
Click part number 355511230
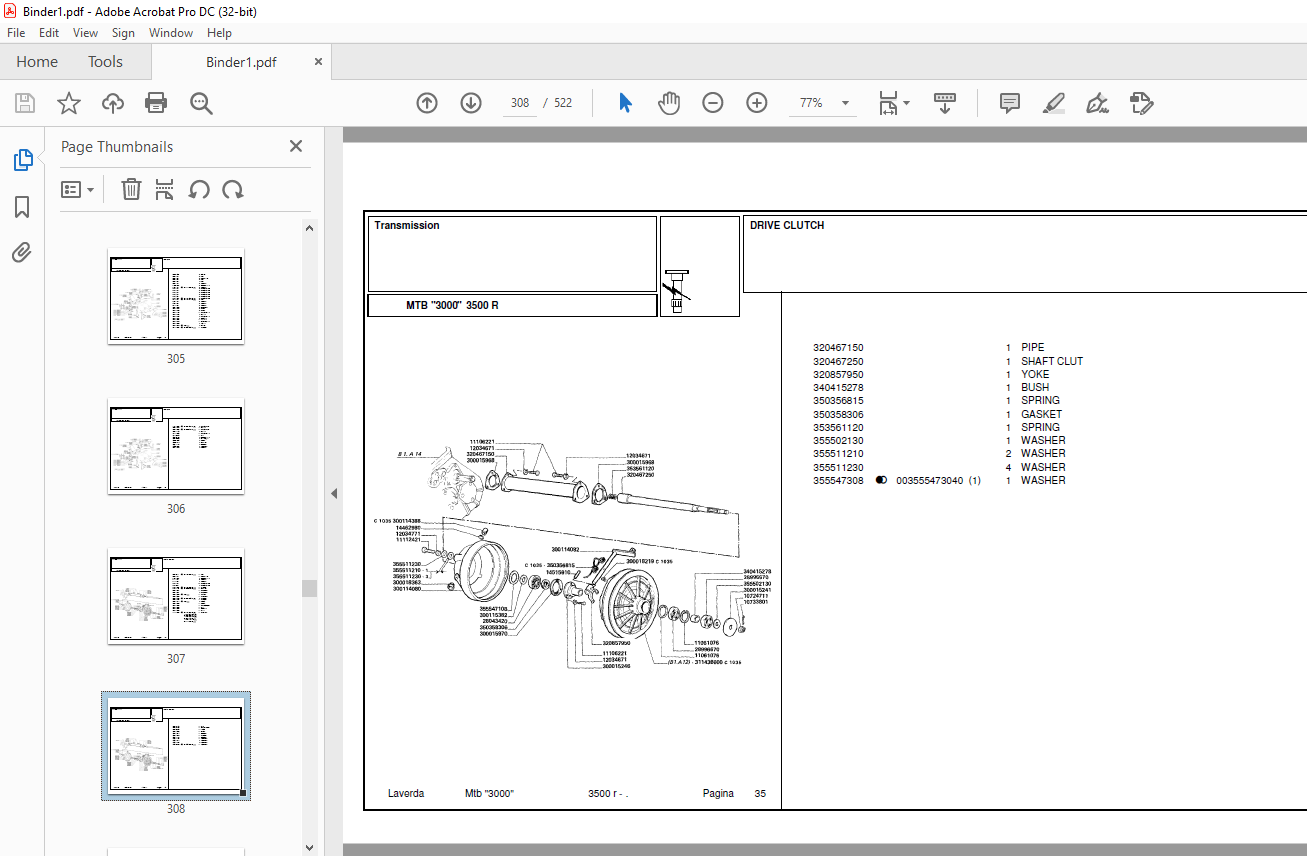click(838, 467)
